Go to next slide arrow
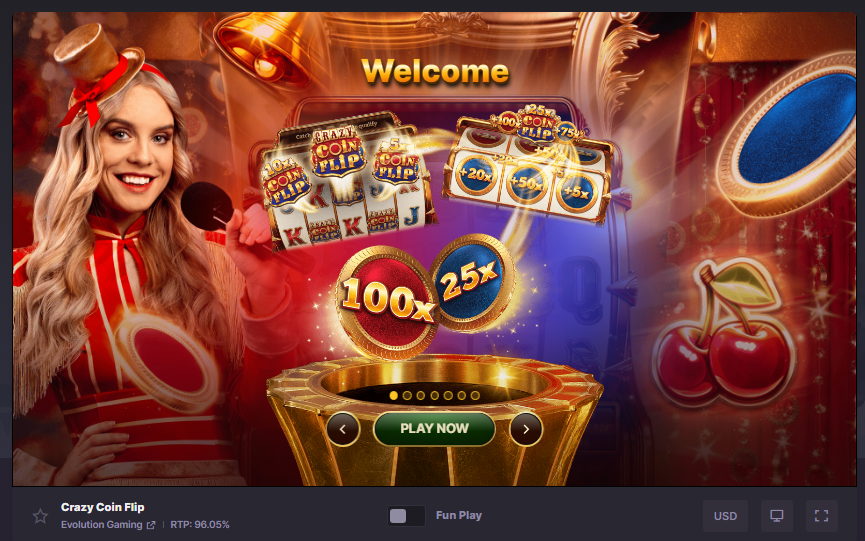This screenshot has width=865, height=541. (526, 429)
